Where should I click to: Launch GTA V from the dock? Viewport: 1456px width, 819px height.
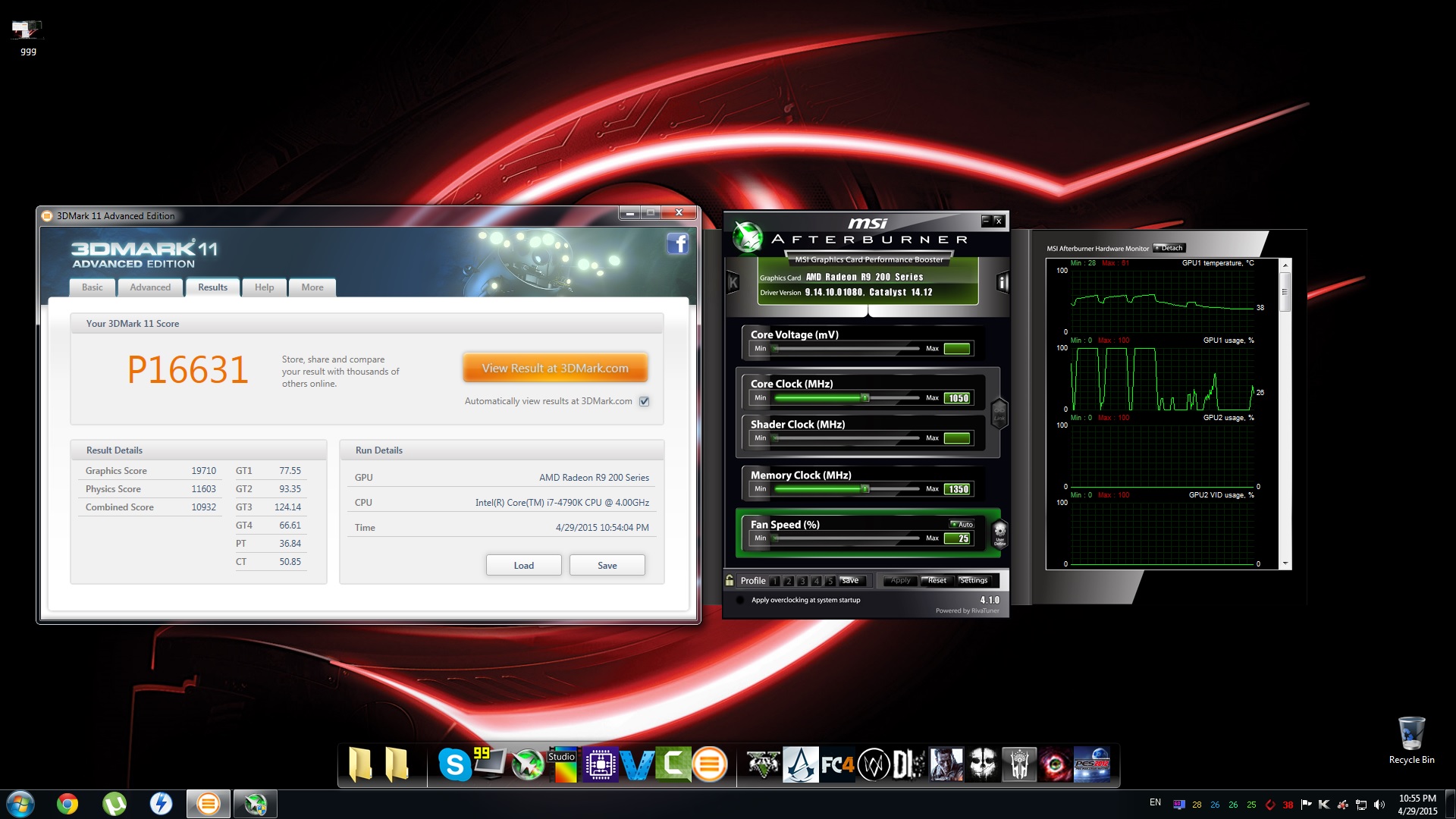[764, 764]
